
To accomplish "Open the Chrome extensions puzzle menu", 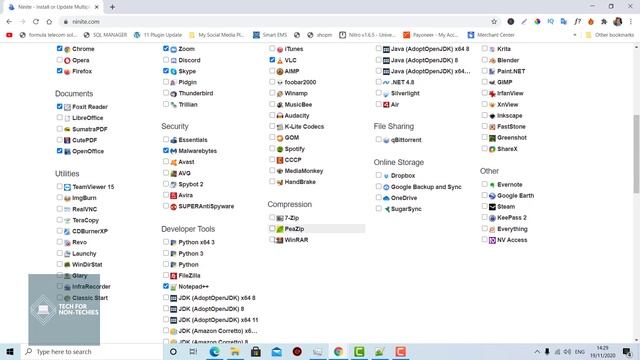I will click(604, 22).
